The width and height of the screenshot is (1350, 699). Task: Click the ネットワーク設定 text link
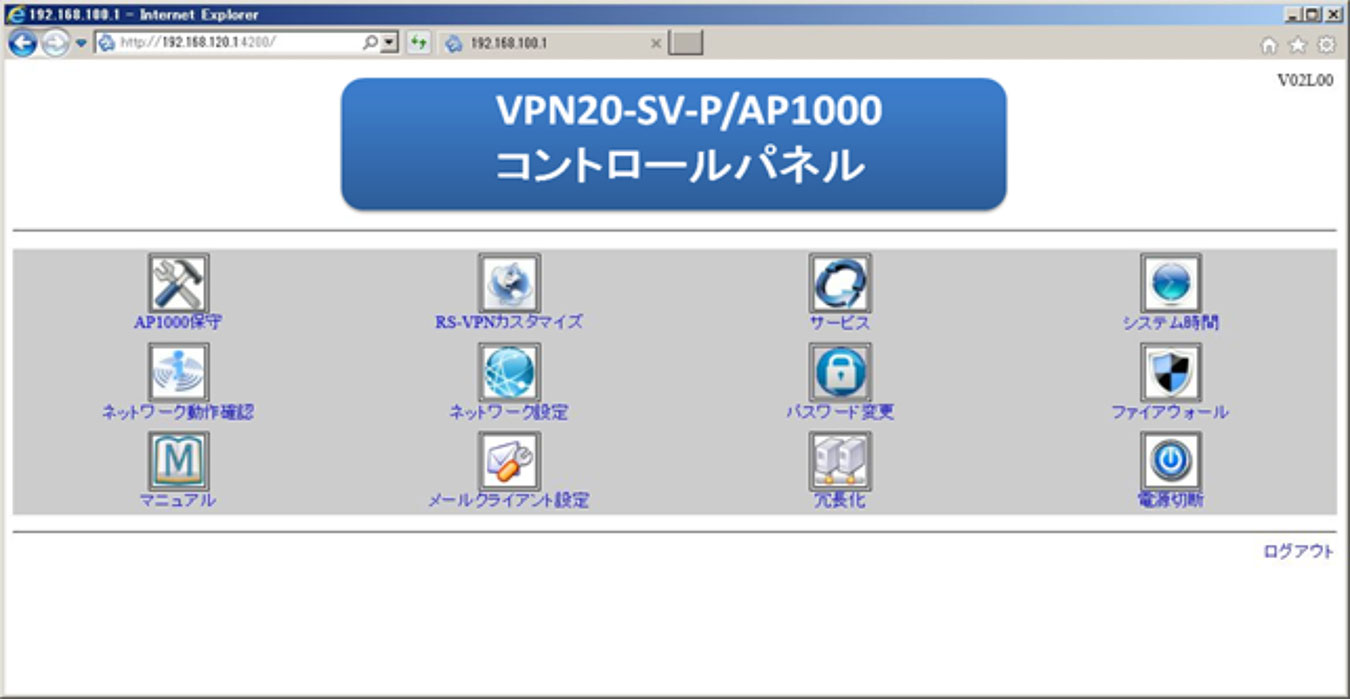click(x=509, y=412)
